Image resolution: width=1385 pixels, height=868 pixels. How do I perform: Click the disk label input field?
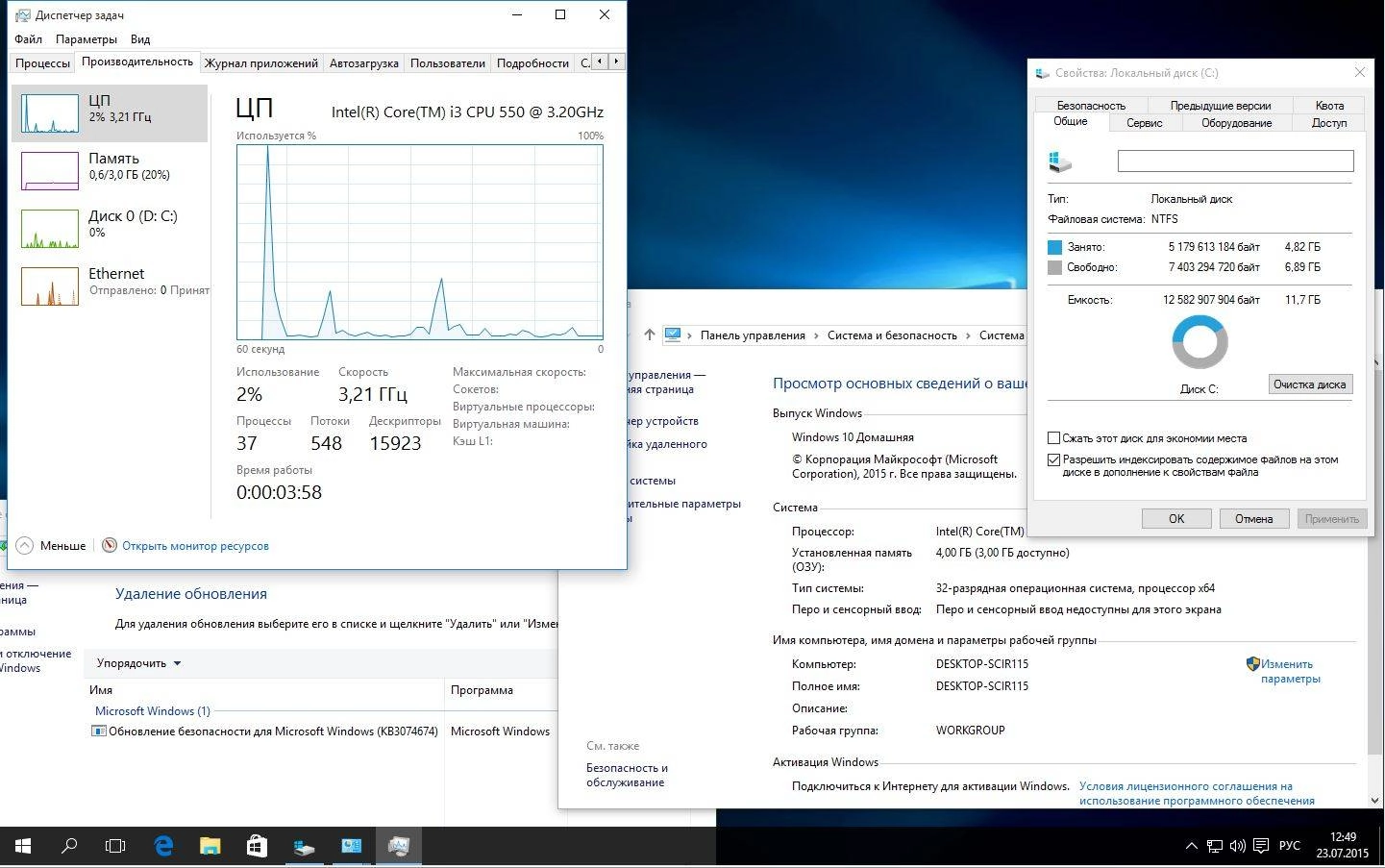tap(1235, 161)
